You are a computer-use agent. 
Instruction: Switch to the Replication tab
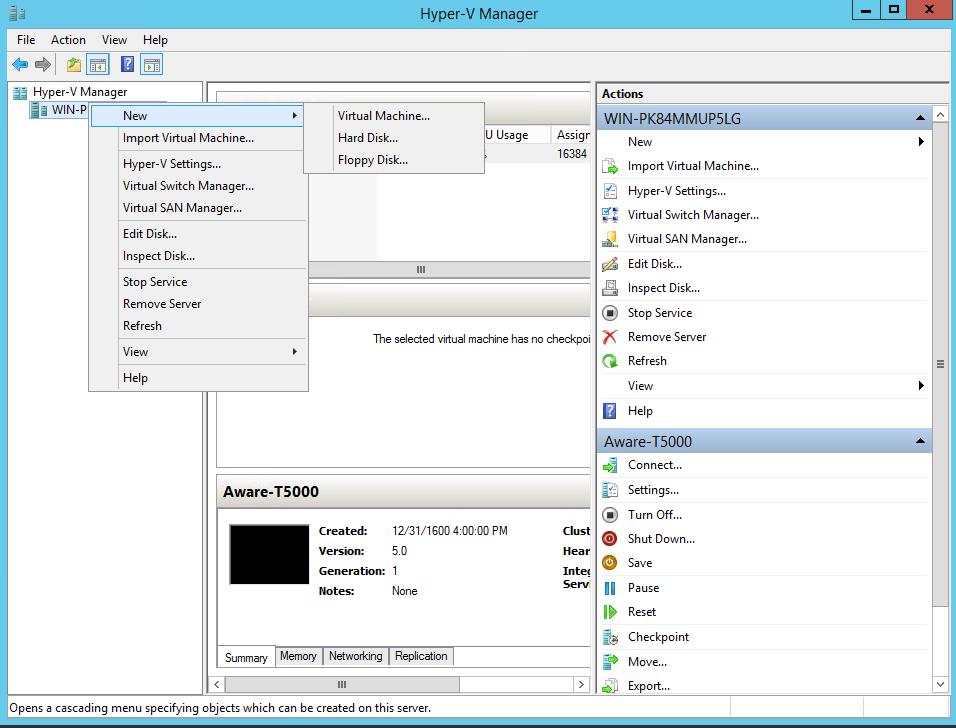(x=421, y=656)
